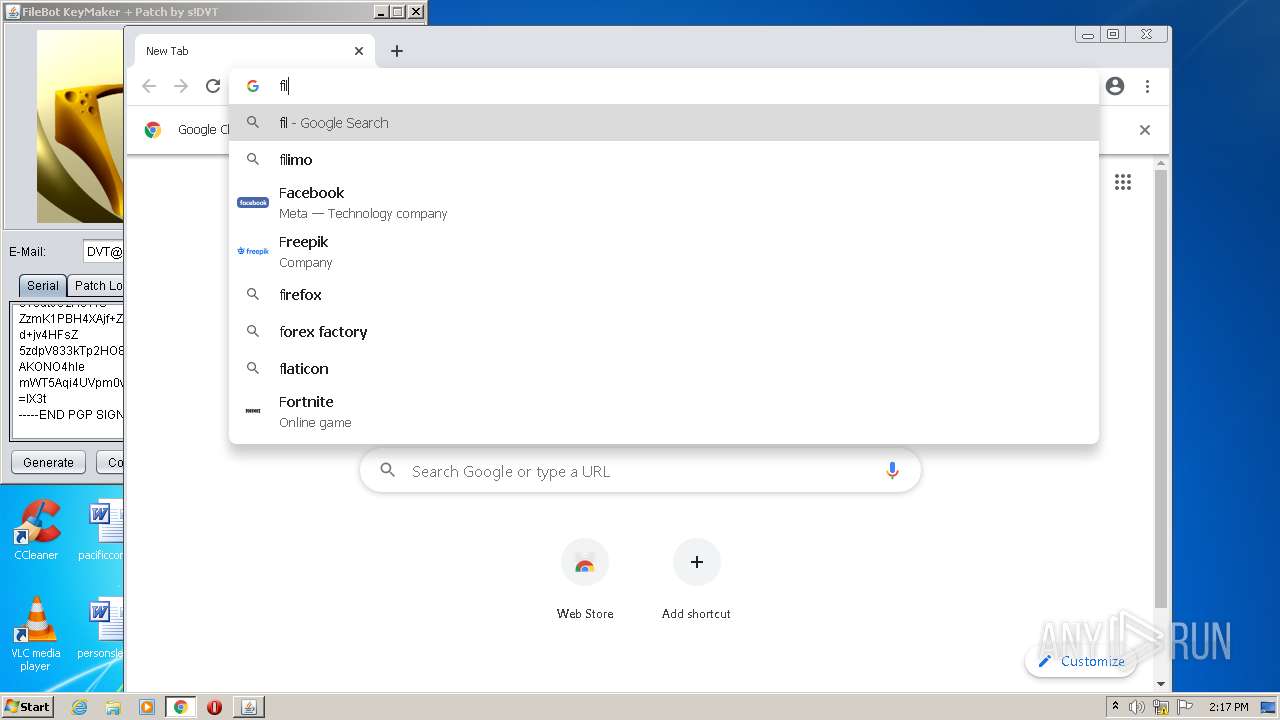1280x720 pixels.
Task: Click Internet Explorer in taskbar
Action: [79, 707]
